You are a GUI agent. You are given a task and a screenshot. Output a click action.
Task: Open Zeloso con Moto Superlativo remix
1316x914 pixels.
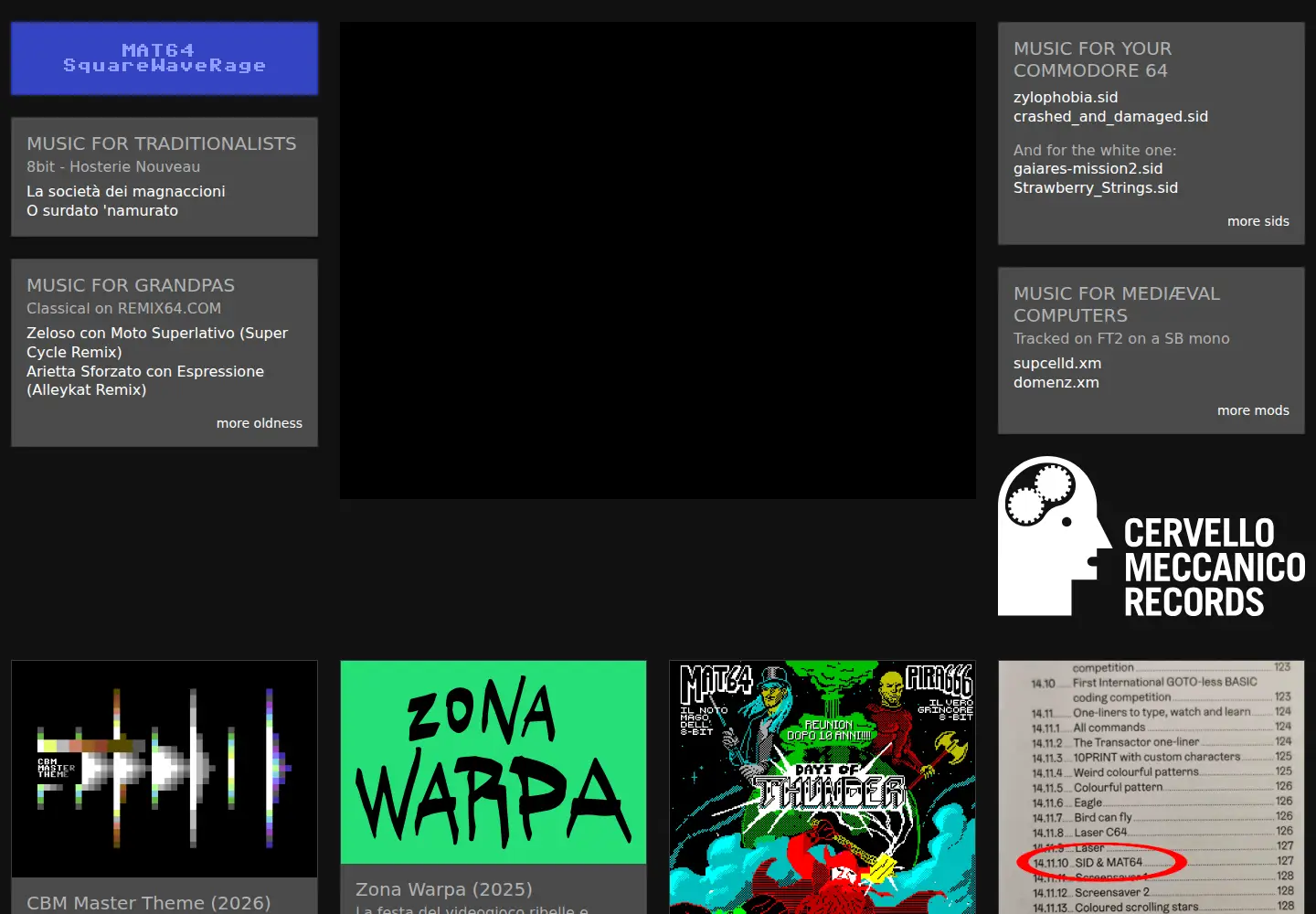[157, 343]
